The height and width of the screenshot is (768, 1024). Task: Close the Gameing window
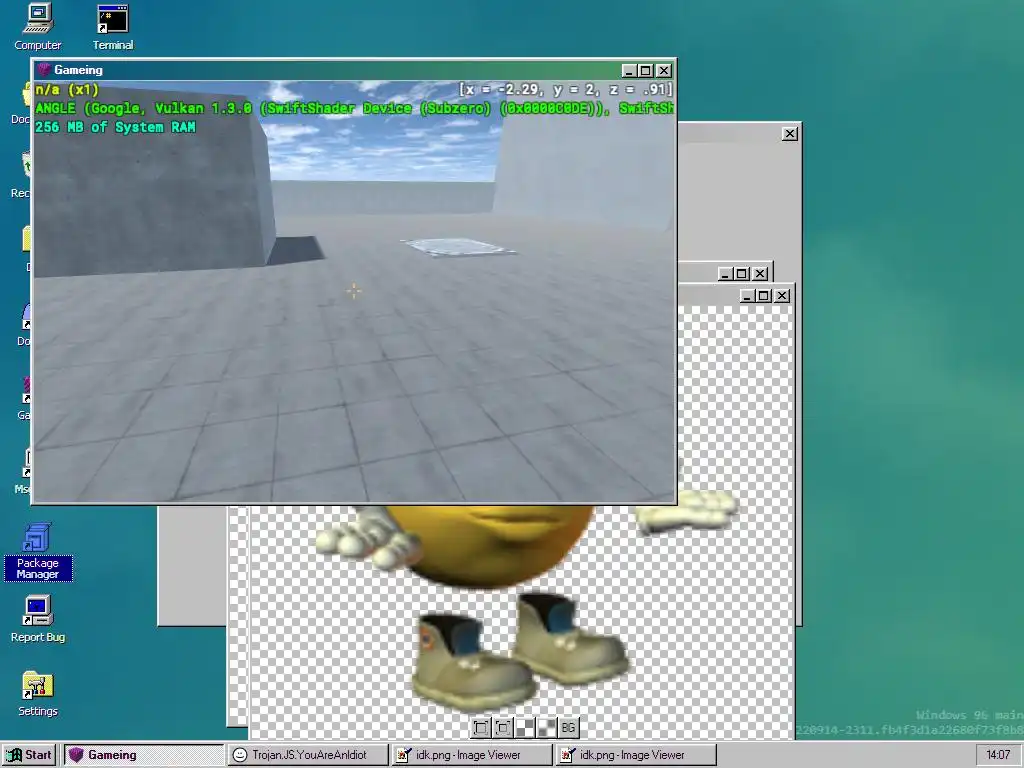click(x=664, y=71)
